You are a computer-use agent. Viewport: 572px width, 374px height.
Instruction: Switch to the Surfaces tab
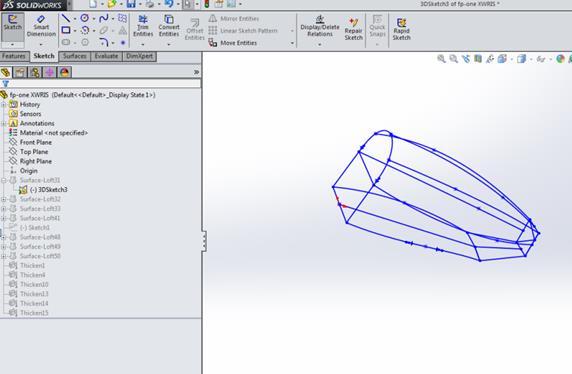[x=74, y=56]
